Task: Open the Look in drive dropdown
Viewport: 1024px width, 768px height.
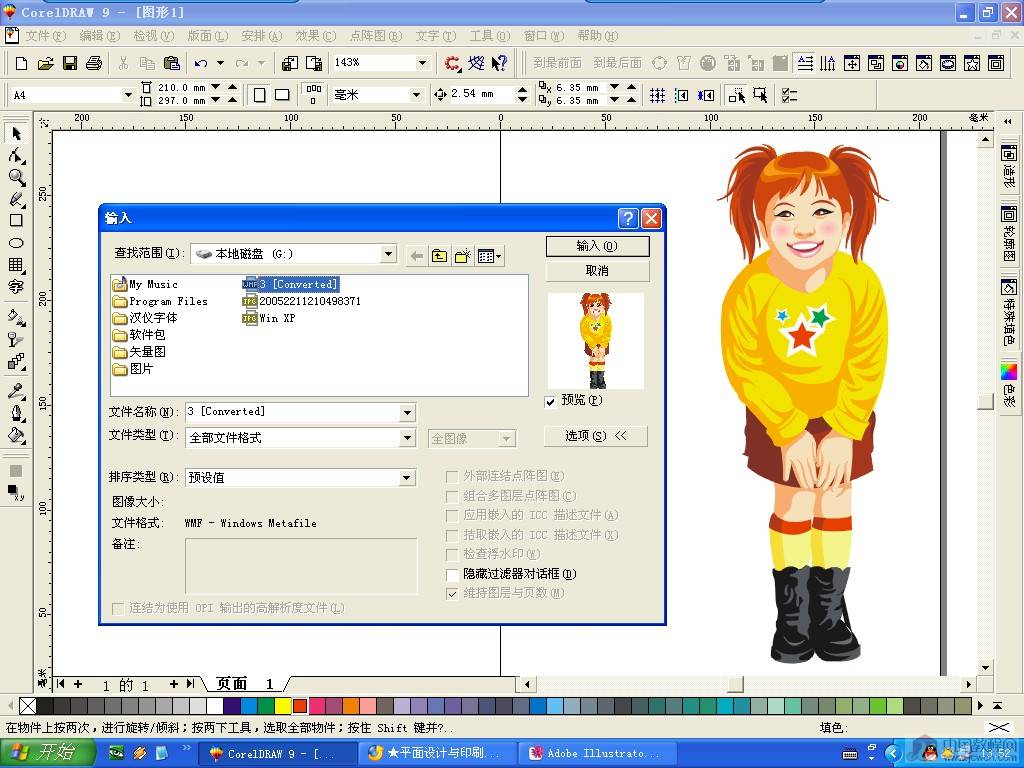Action: [x=388, y=253]
